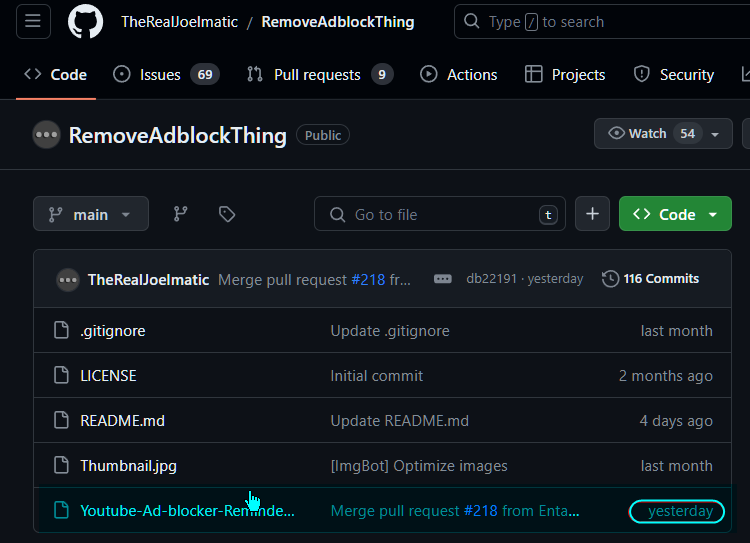Open the Projects tab
The image size is (750, 543).
pos(565,75)
